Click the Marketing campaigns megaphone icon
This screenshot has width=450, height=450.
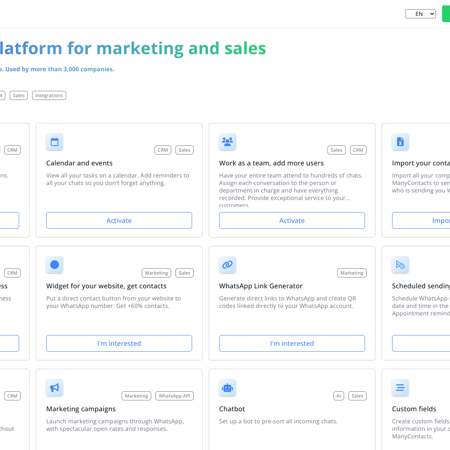pyautogui.click(x=55, y=388)
